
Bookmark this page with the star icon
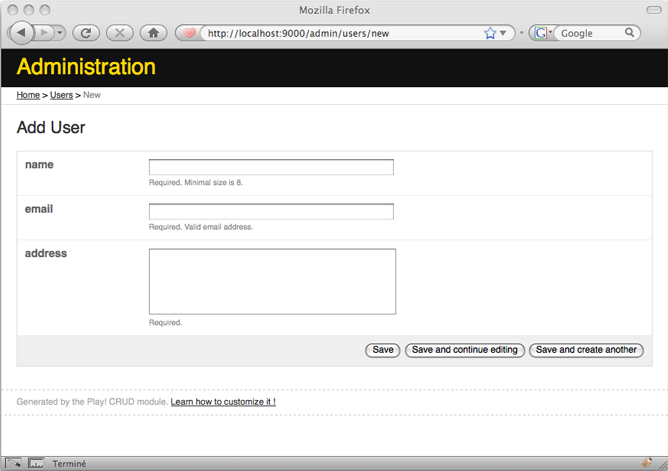(490, 33)
